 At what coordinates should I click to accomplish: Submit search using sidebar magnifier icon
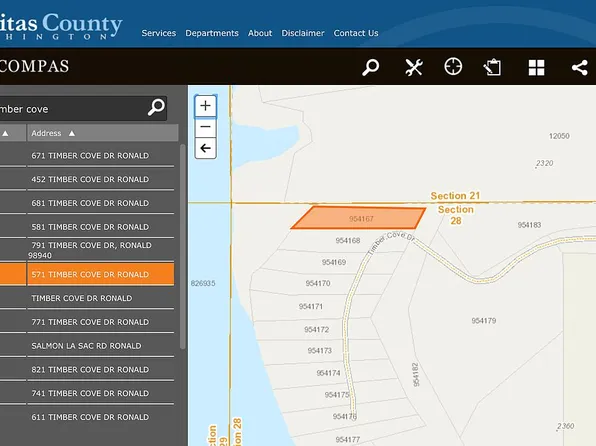coord(156,108)
